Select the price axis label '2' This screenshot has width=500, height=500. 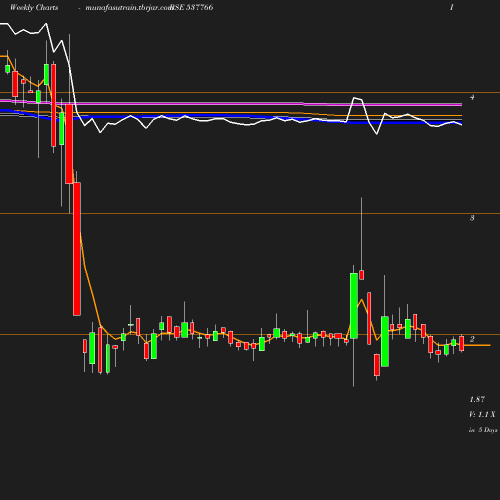tap(472, 339)
